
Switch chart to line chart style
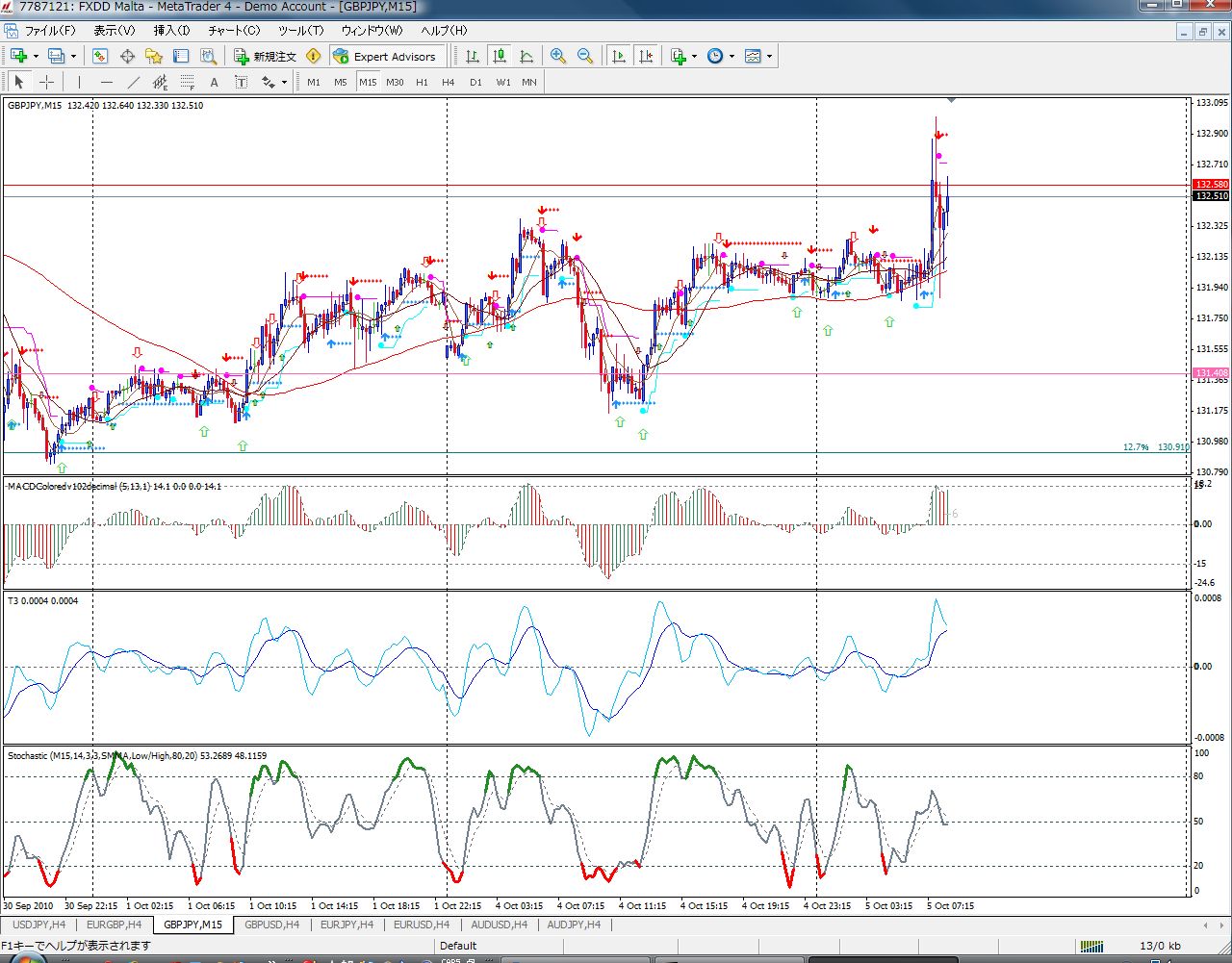[526, 57]
